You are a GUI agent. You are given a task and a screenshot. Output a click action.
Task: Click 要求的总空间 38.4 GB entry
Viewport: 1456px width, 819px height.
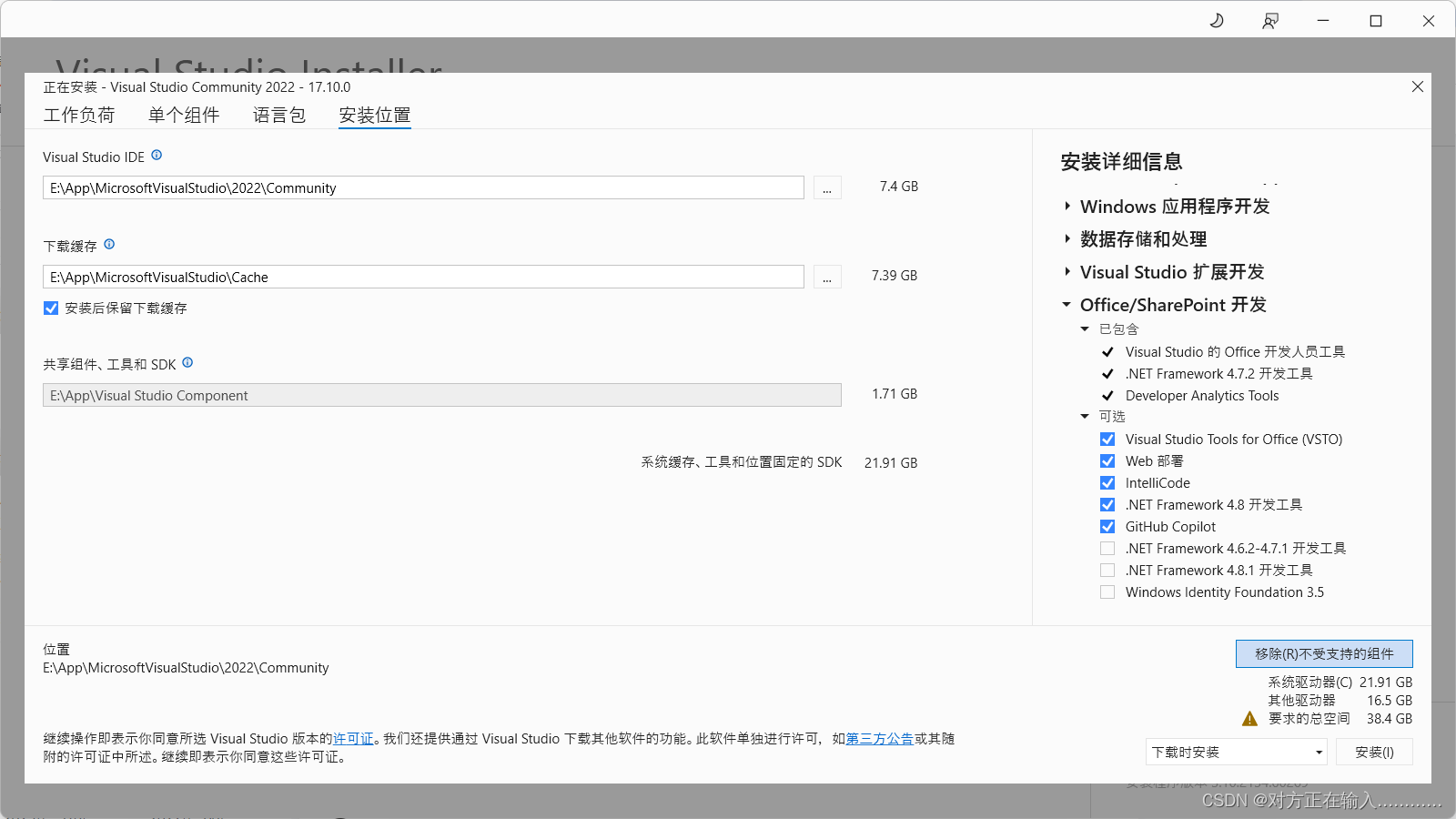[1340, 719]
